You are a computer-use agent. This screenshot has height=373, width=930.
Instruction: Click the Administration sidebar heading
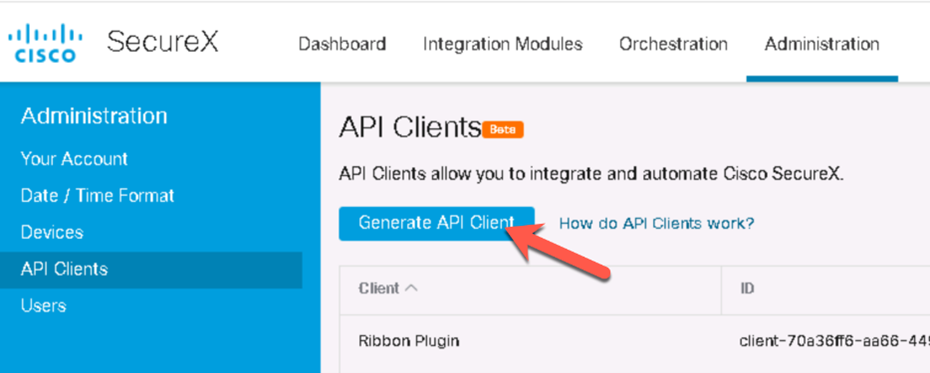(x=94, y=116)
